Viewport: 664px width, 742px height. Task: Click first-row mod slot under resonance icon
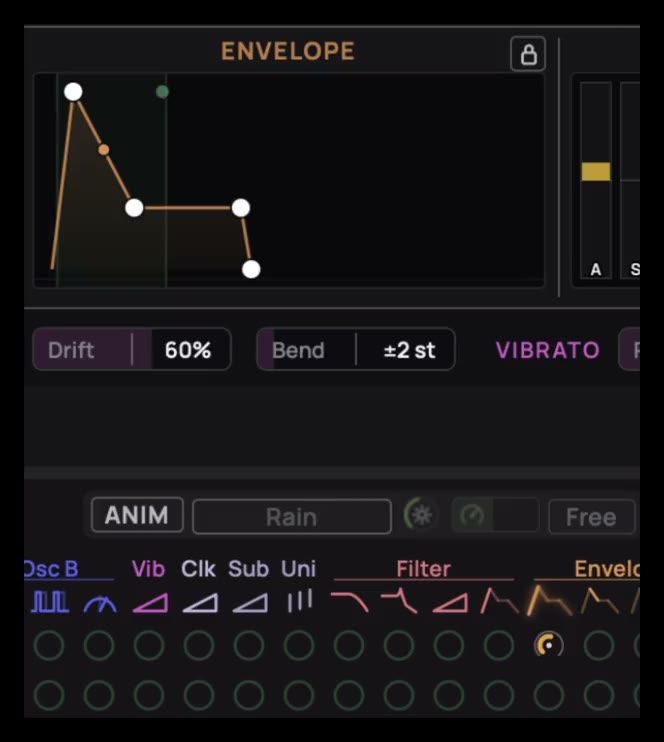click(399, 645)
